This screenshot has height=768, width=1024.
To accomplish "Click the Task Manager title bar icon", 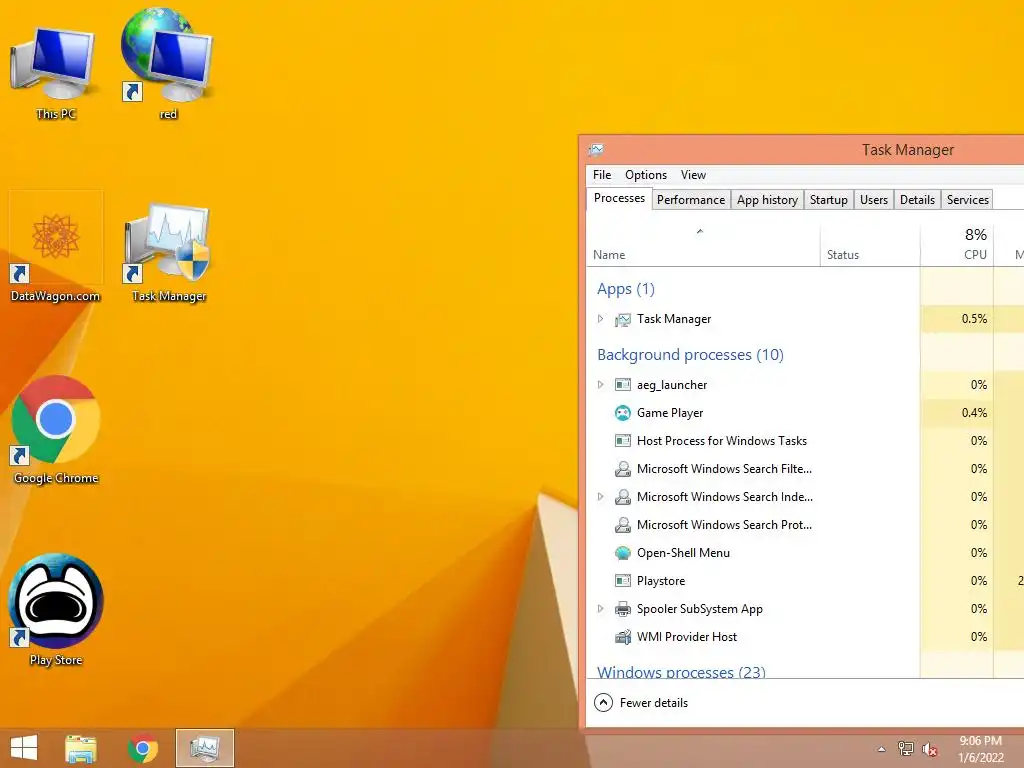I will click(596, 150).
